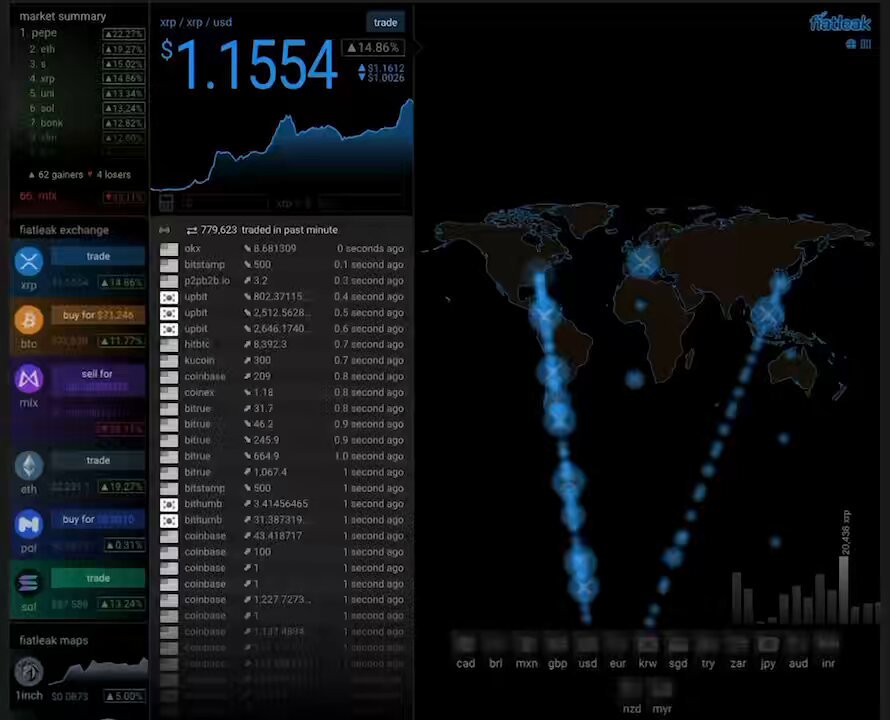Click the green trade button for sol
Viewport: 890px width, 720px height.
pos(98,578)
